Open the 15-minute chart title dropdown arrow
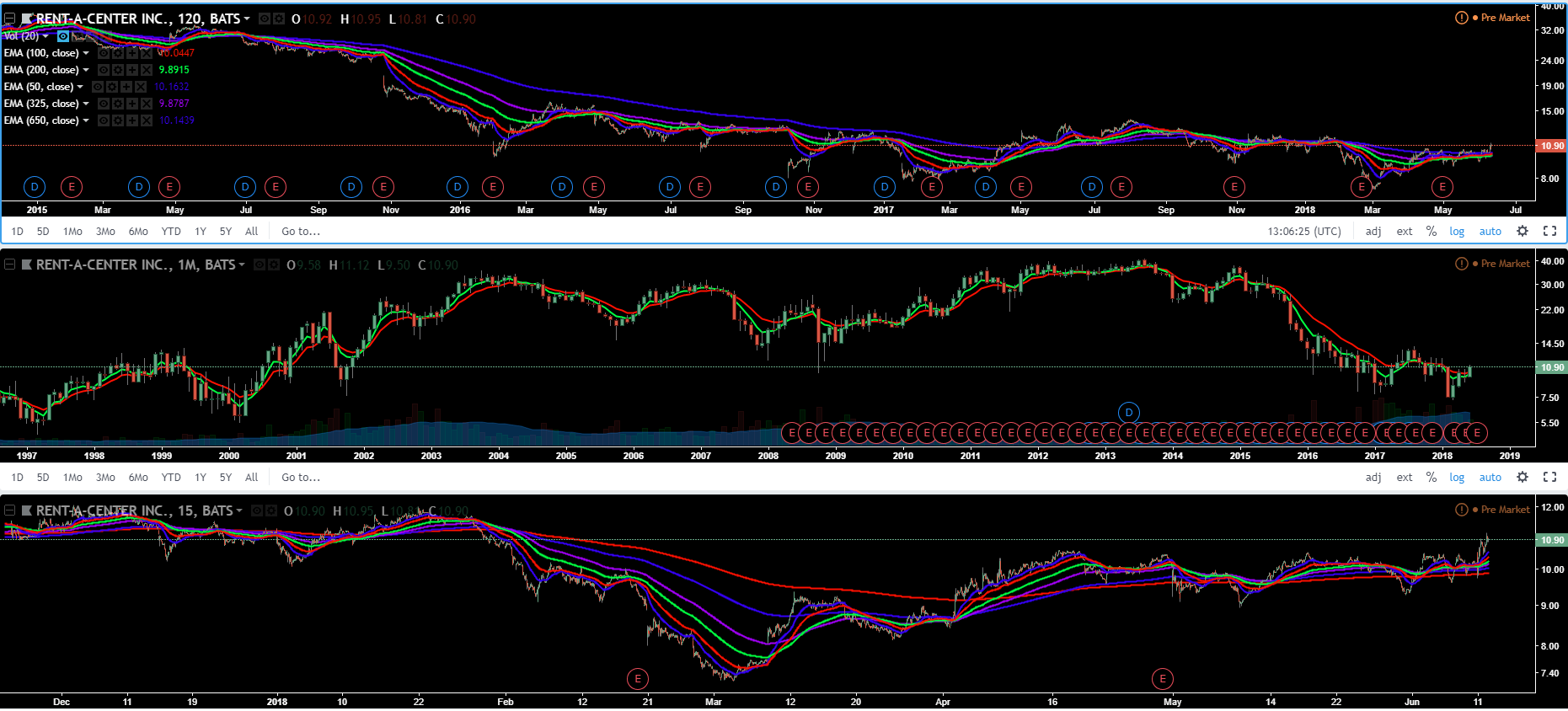This screenshot has height=711, width=1568. [239, 511]
